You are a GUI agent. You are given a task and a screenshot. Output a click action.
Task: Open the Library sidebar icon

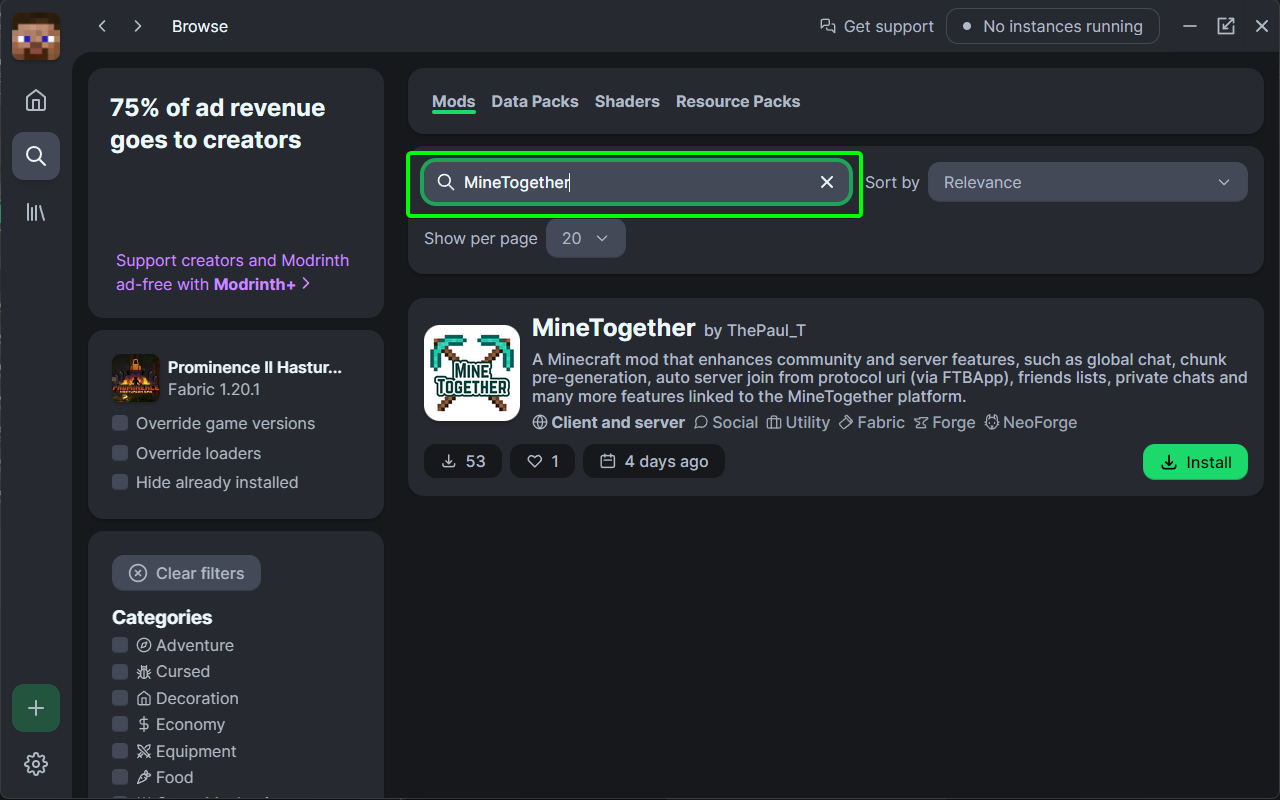(x=36, y=212)
